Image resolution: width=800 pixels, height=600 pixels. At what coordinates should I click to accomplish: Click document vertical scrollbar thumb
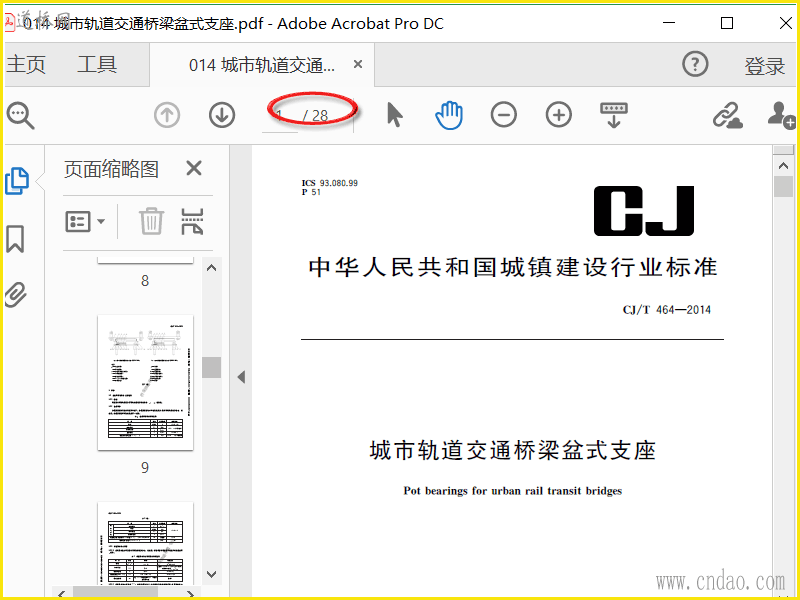pos(783,187)
